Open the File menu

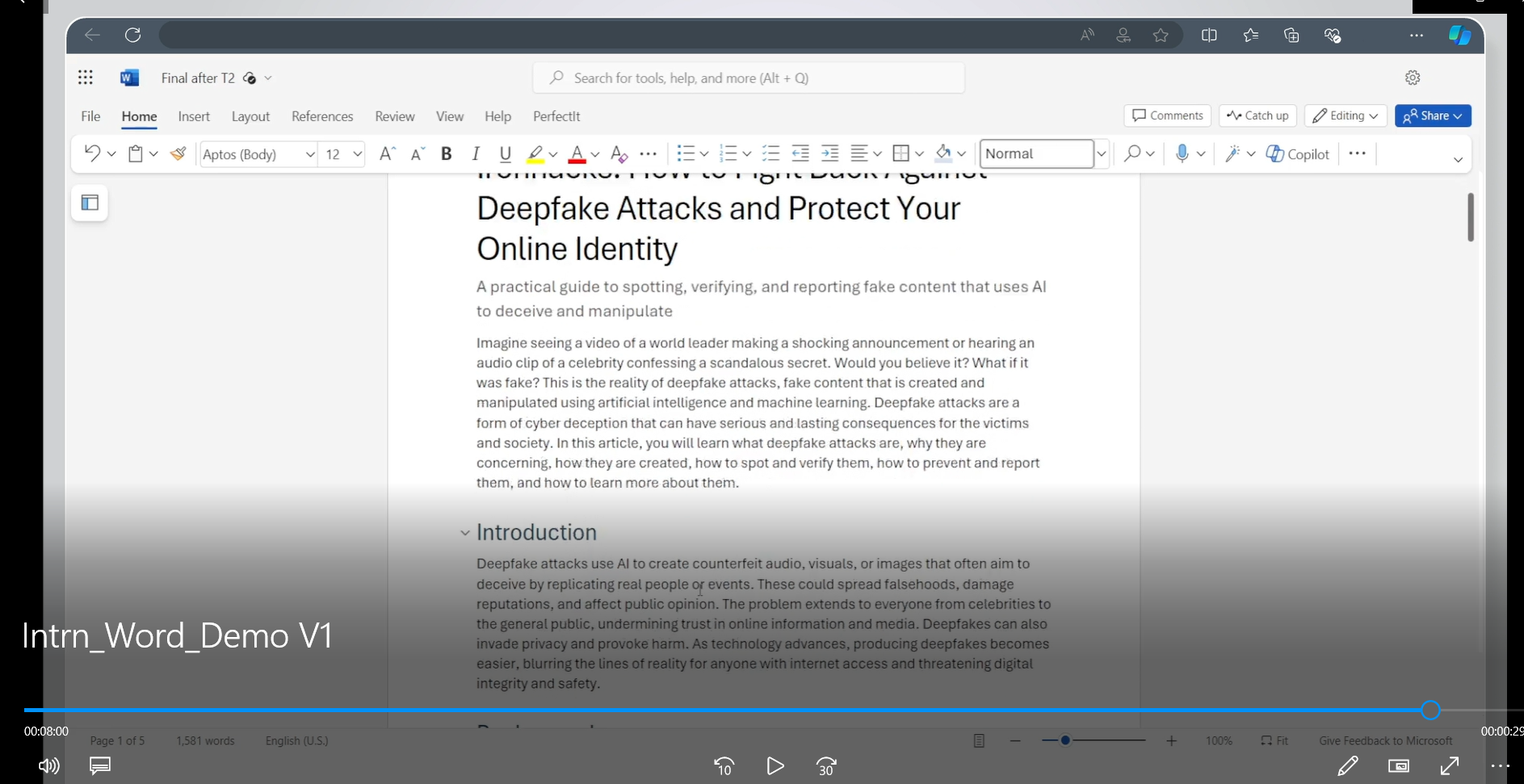[x=90, y=116]
